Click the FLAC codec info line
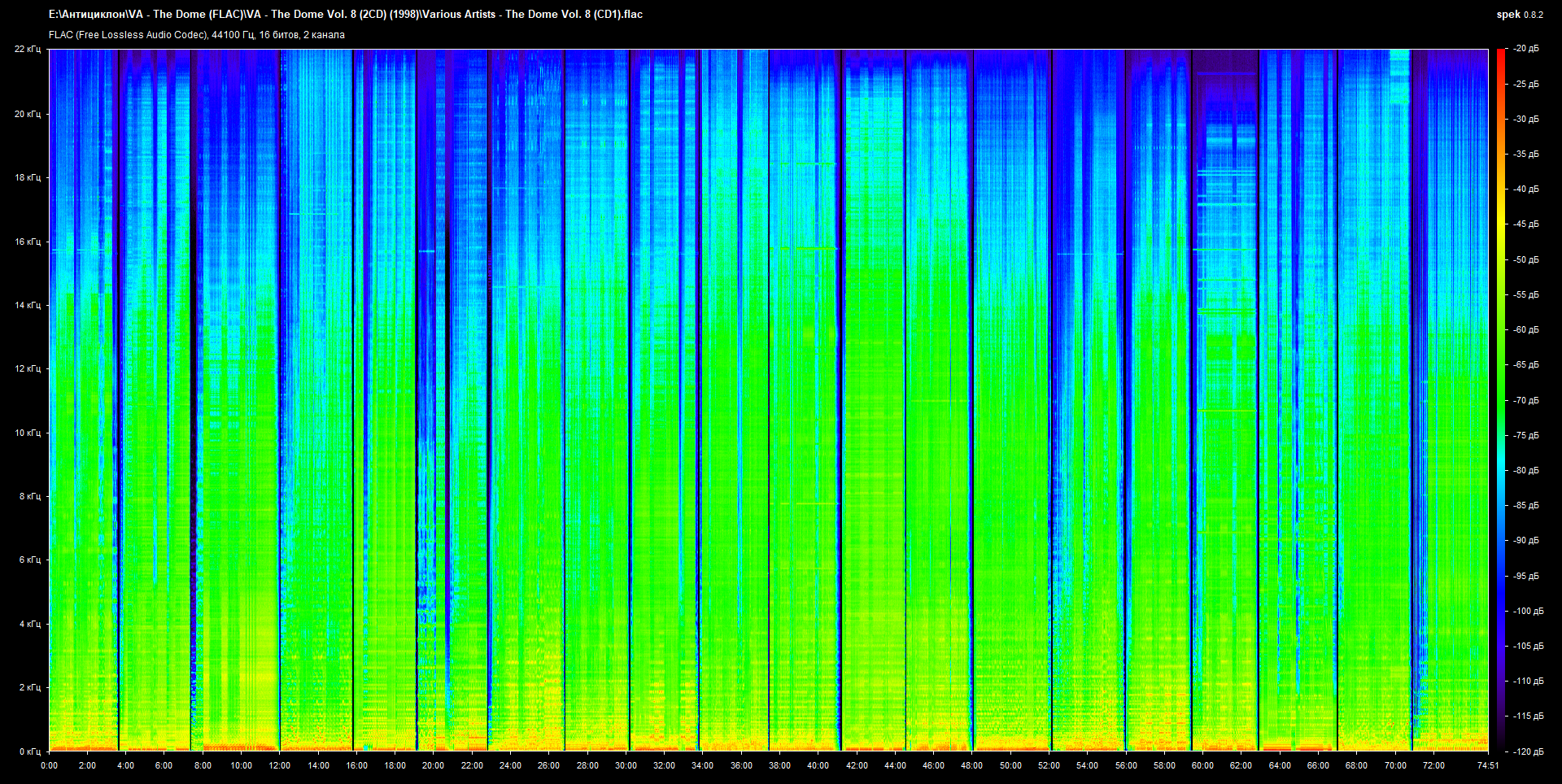 click(x=196, y=35)
